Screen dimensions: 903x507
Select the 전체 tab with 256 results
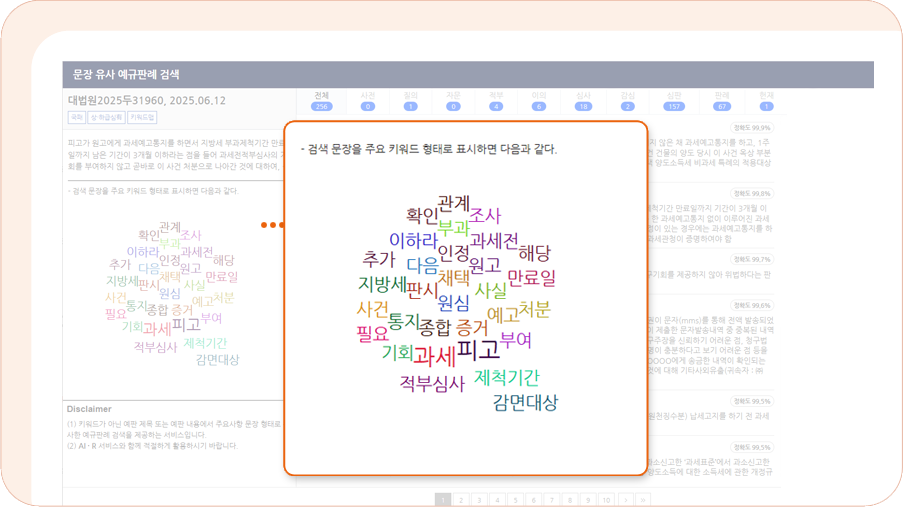click(x=321, y=100)
